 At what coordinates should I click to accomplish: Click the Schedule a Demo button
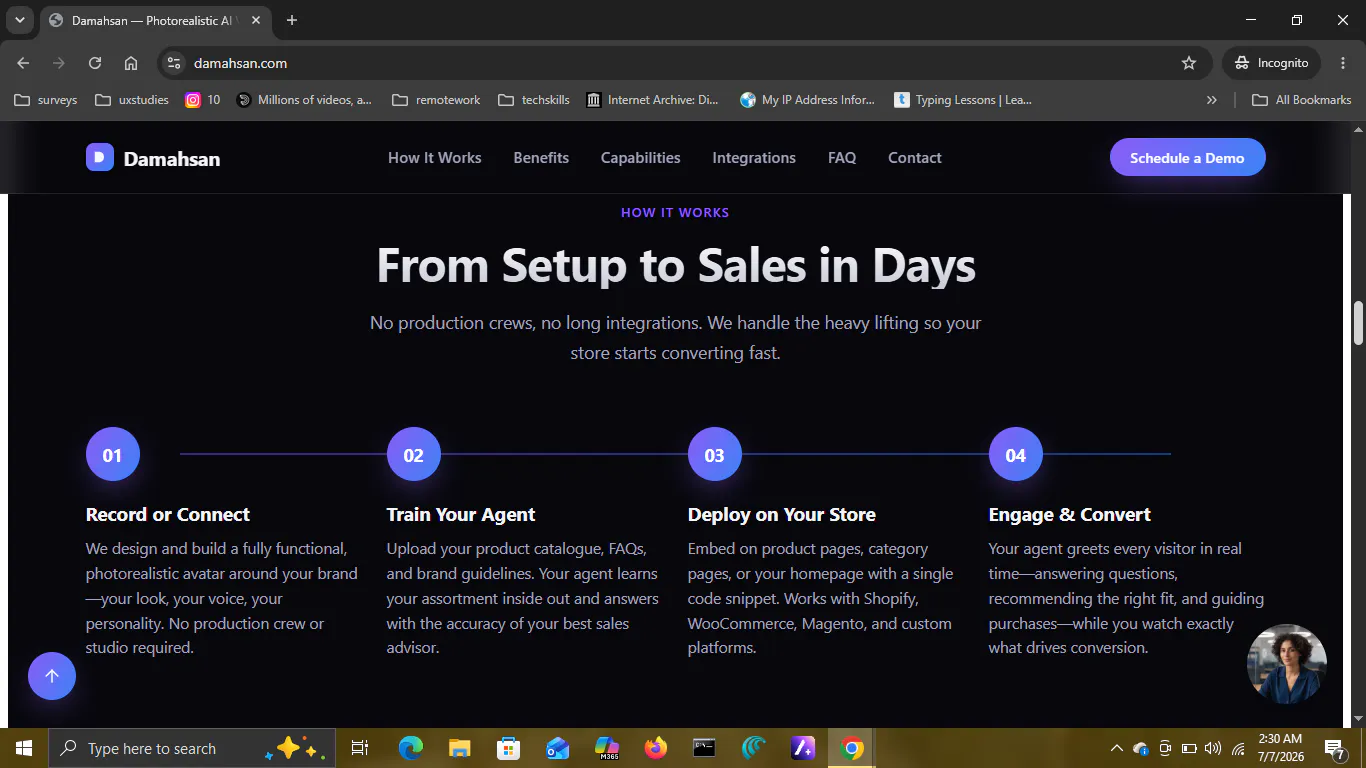[1187, 158]
